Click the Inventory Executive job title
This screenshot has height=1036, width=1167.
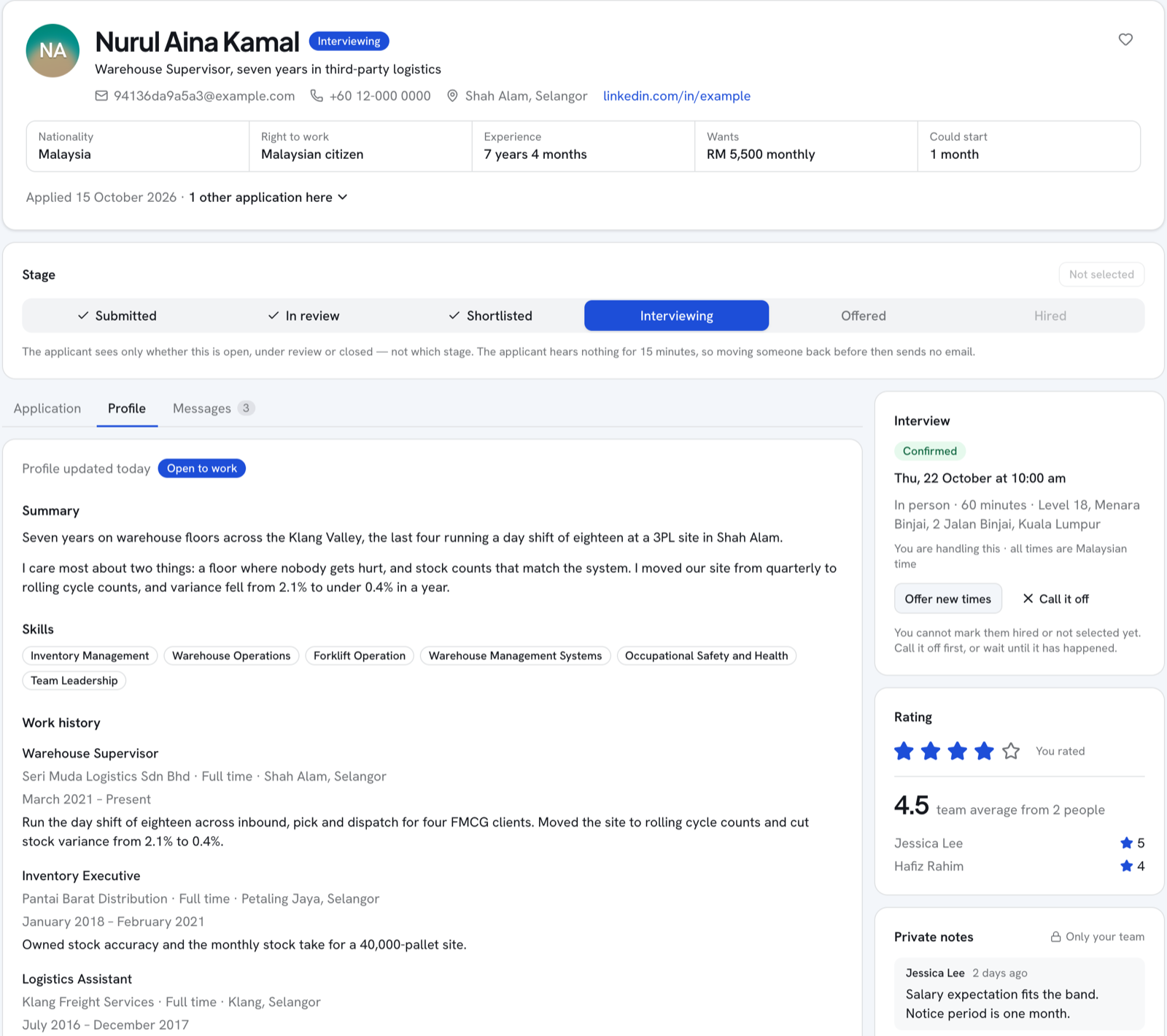coord(81,876)
